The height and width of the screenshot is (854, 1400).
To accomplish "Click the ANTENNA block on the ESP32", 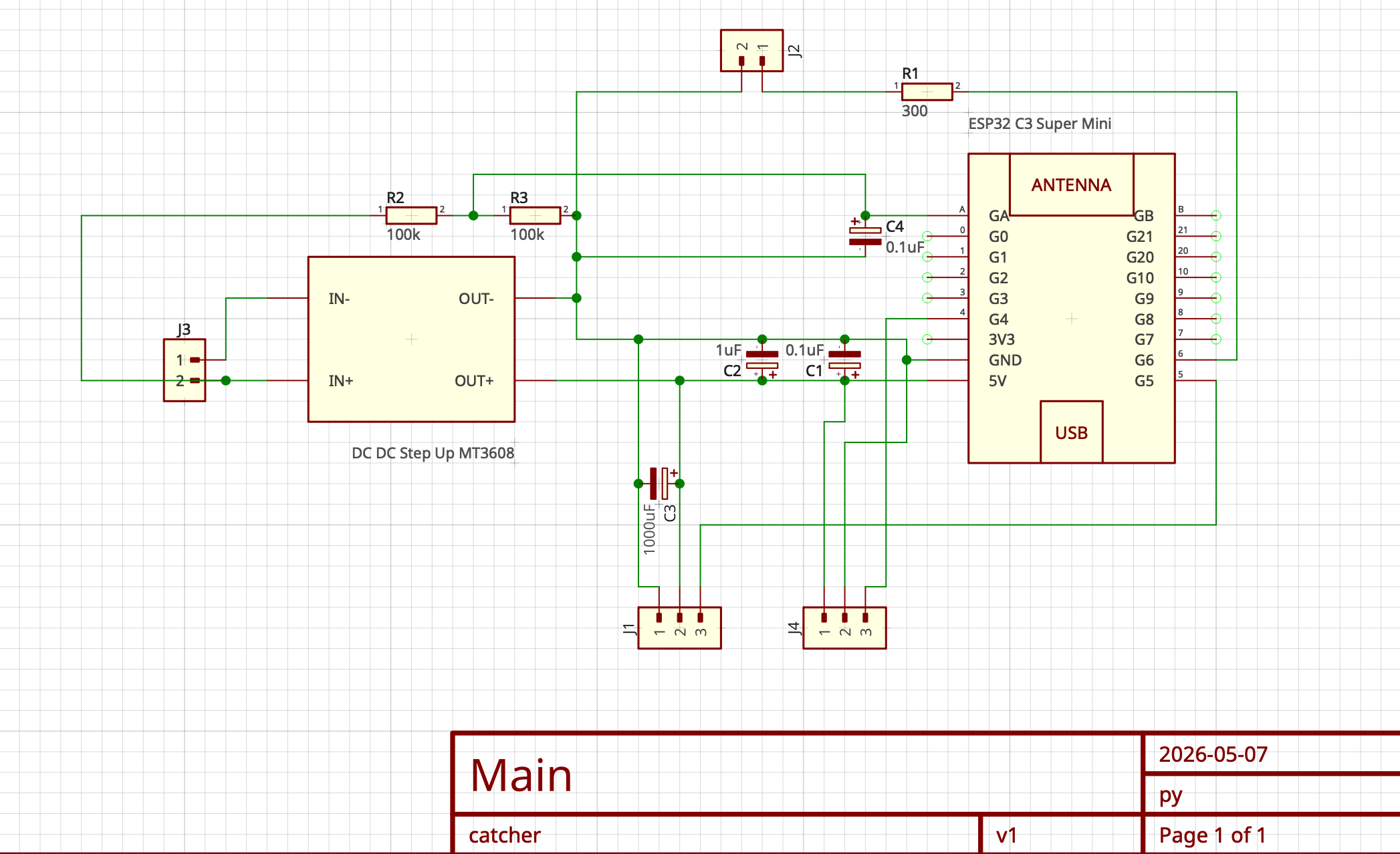I will (x=1071, y=185).
